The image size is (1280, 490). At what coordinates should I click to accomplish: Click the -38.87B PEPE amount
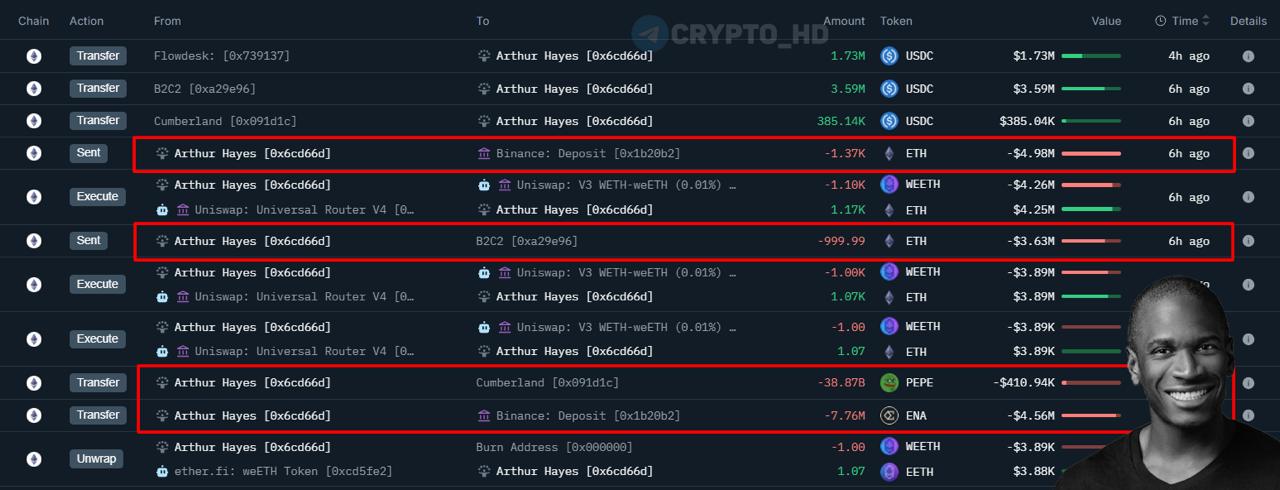841,383
